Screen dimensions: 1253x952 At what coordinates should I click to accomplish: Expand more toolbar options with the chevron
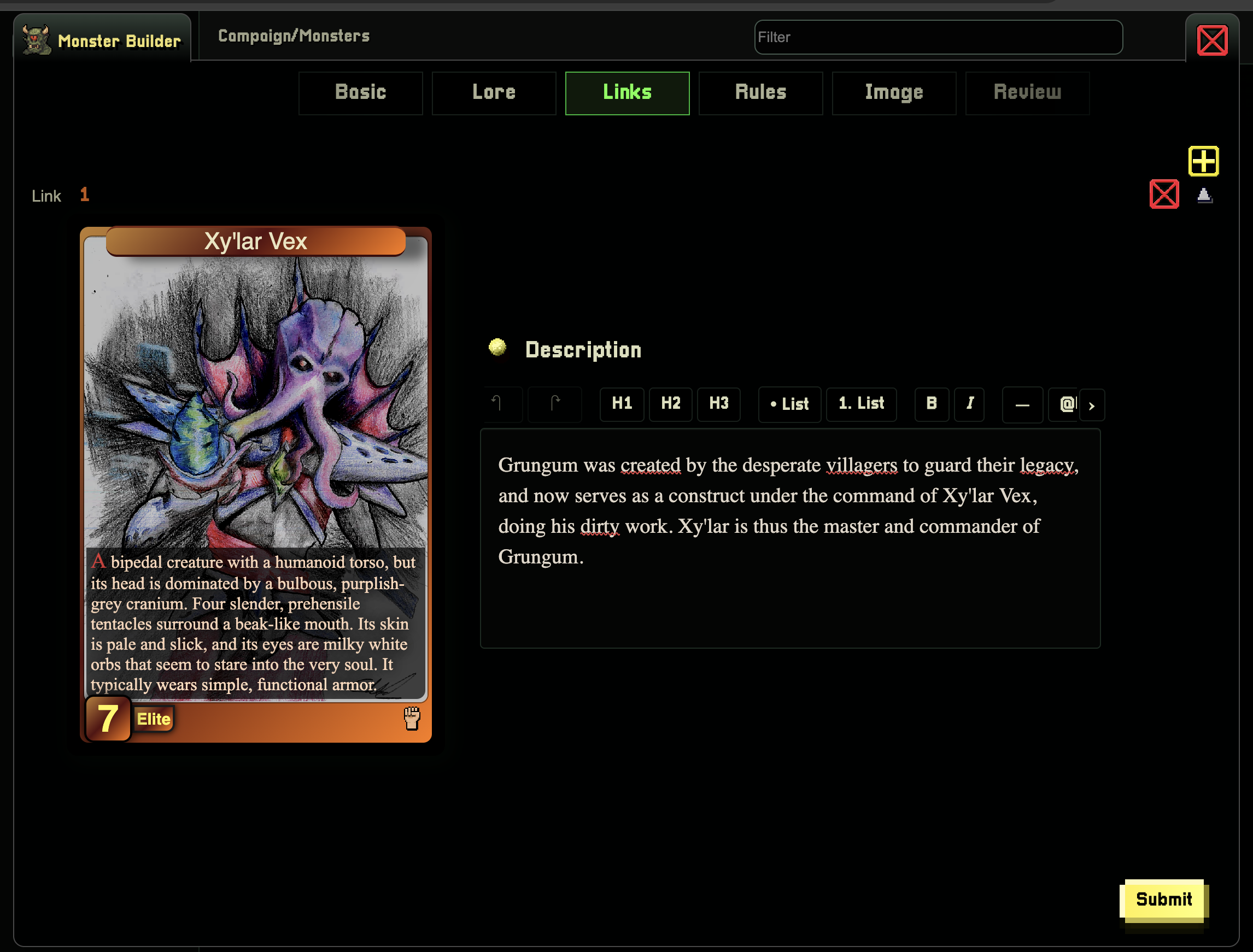click(x=1092, y=406)
